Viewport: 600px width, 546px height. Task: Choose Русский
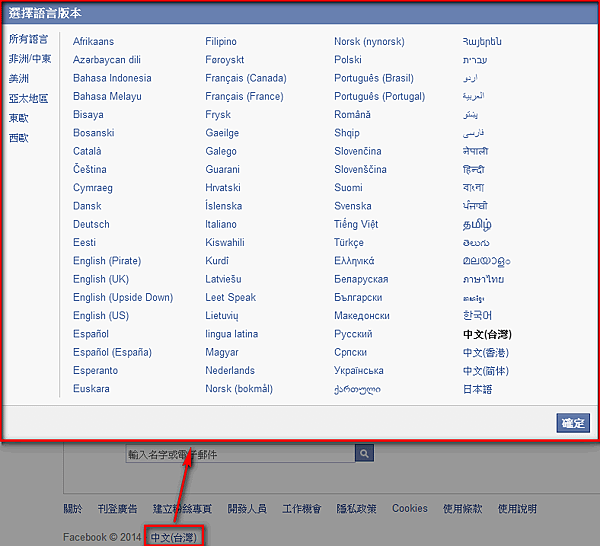tap(353, 334)
